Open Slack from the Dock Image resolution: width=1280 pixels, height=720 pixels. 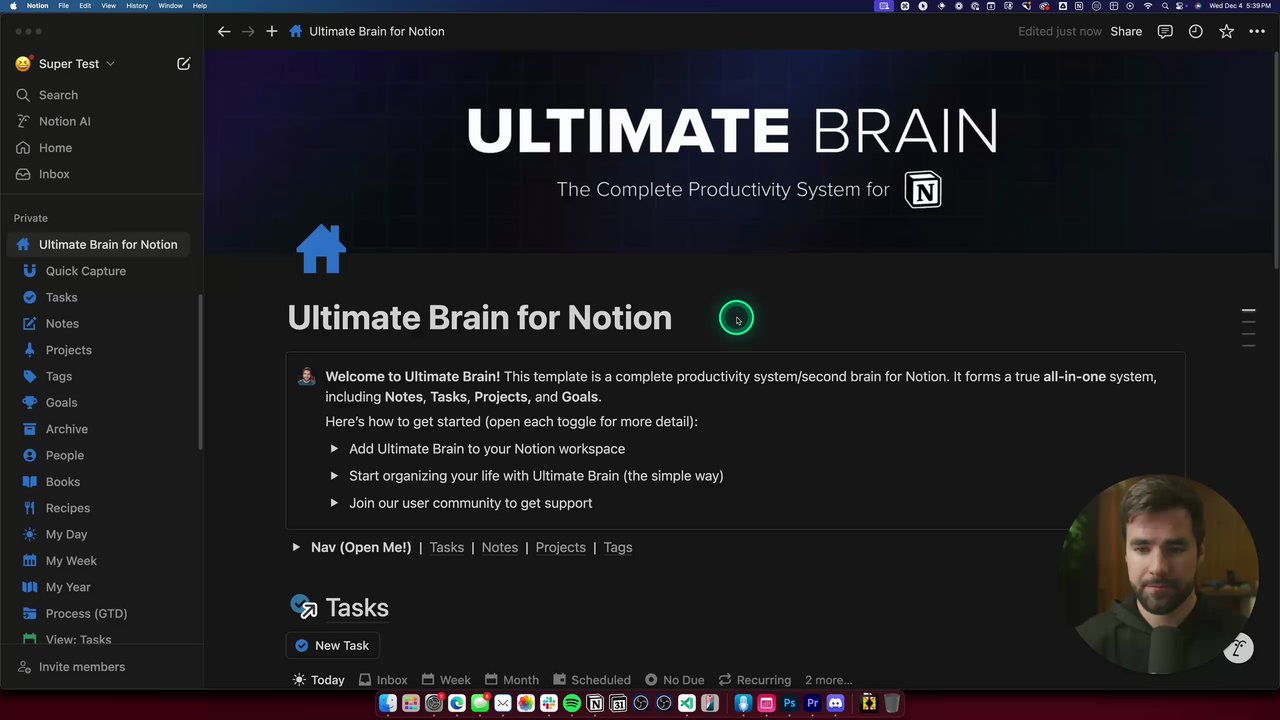(x=549, y=704)
